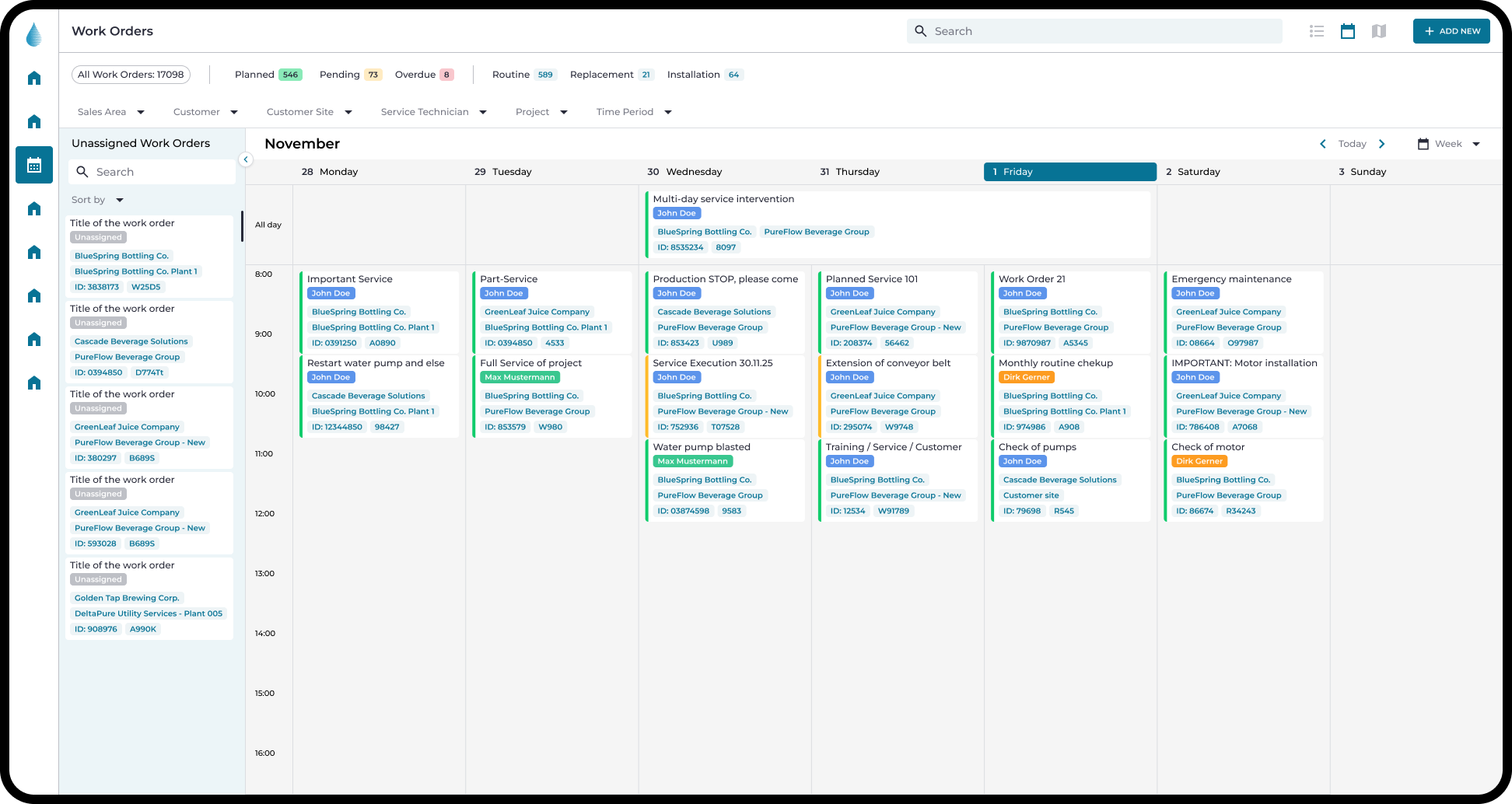This screenshot has width=1512, height=804.
Task: Filter by Planned status
Action: pyautogui.click(x=268, y=75)
